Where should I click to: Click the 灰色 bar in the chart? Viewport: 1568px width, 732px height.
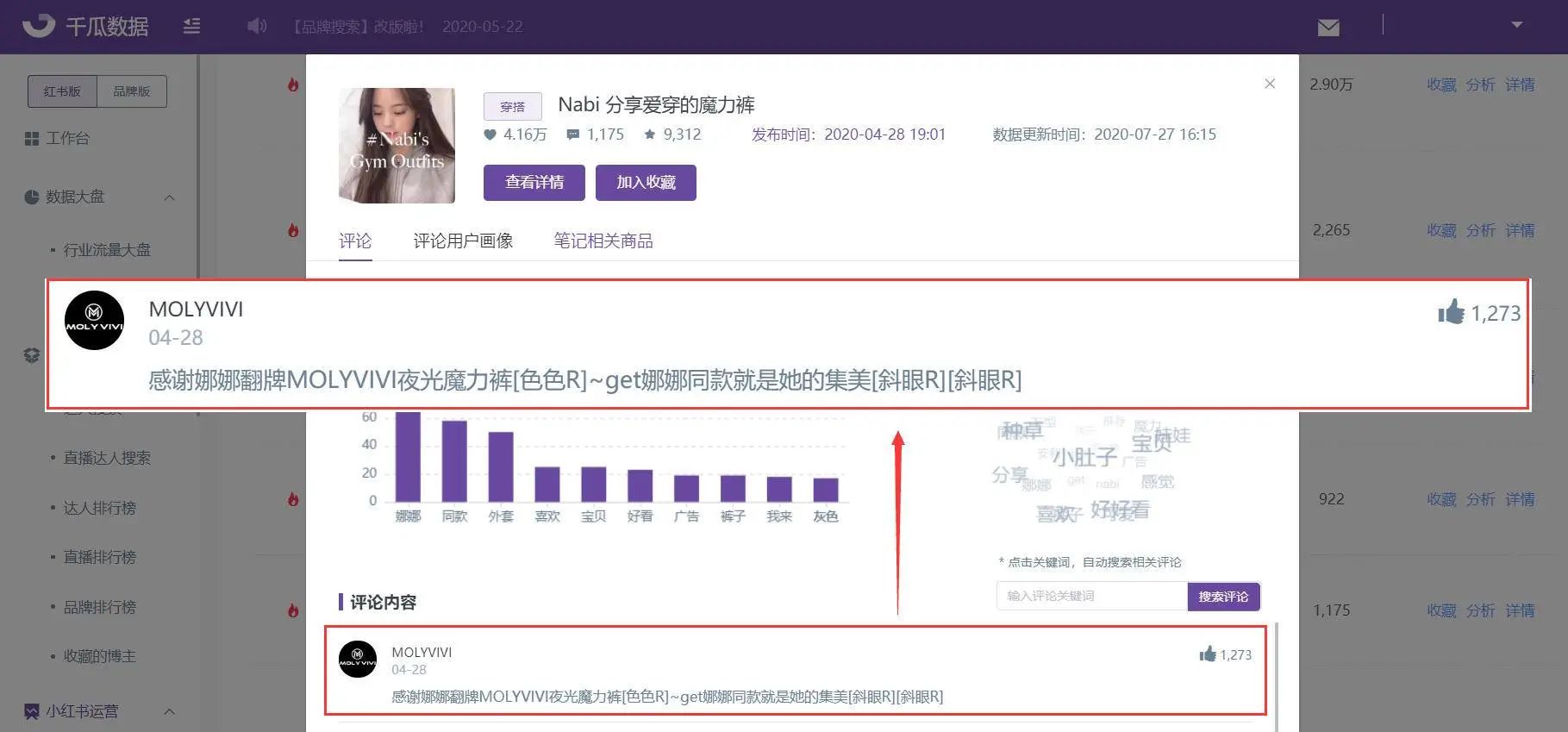click(x=826, y=490)
